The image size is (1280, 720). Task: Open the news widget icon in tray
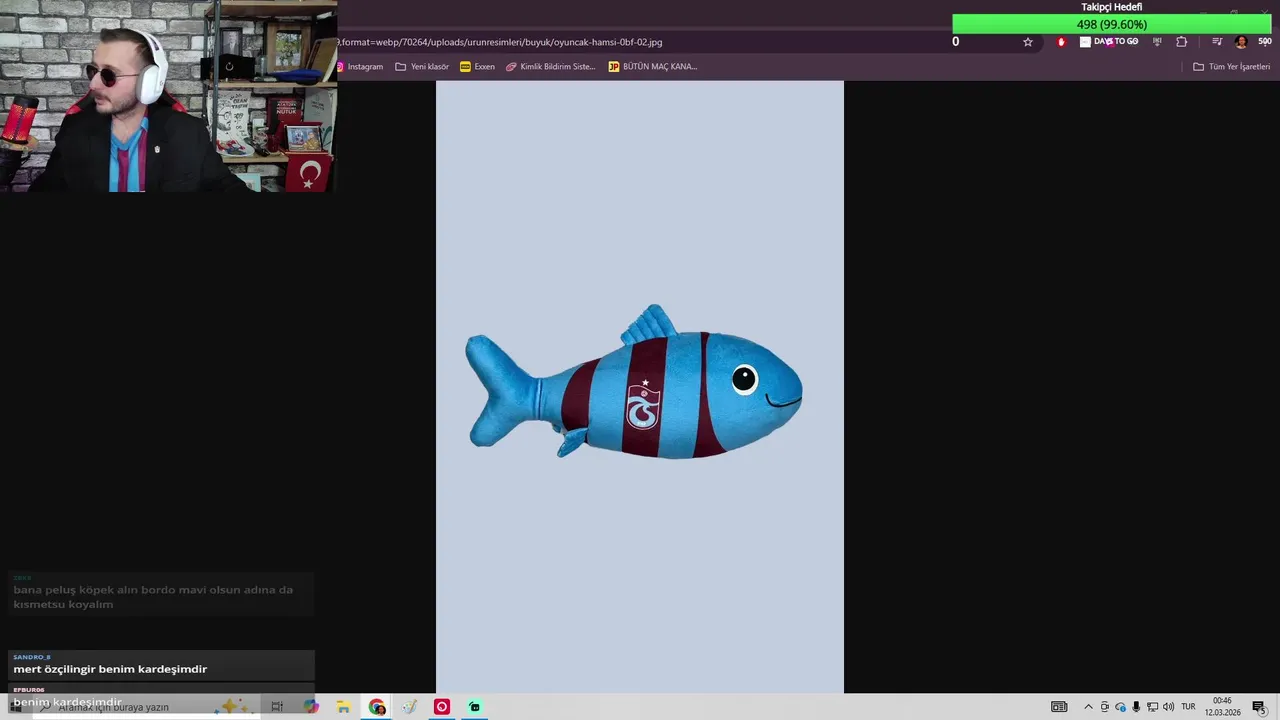click(1058, 707)
